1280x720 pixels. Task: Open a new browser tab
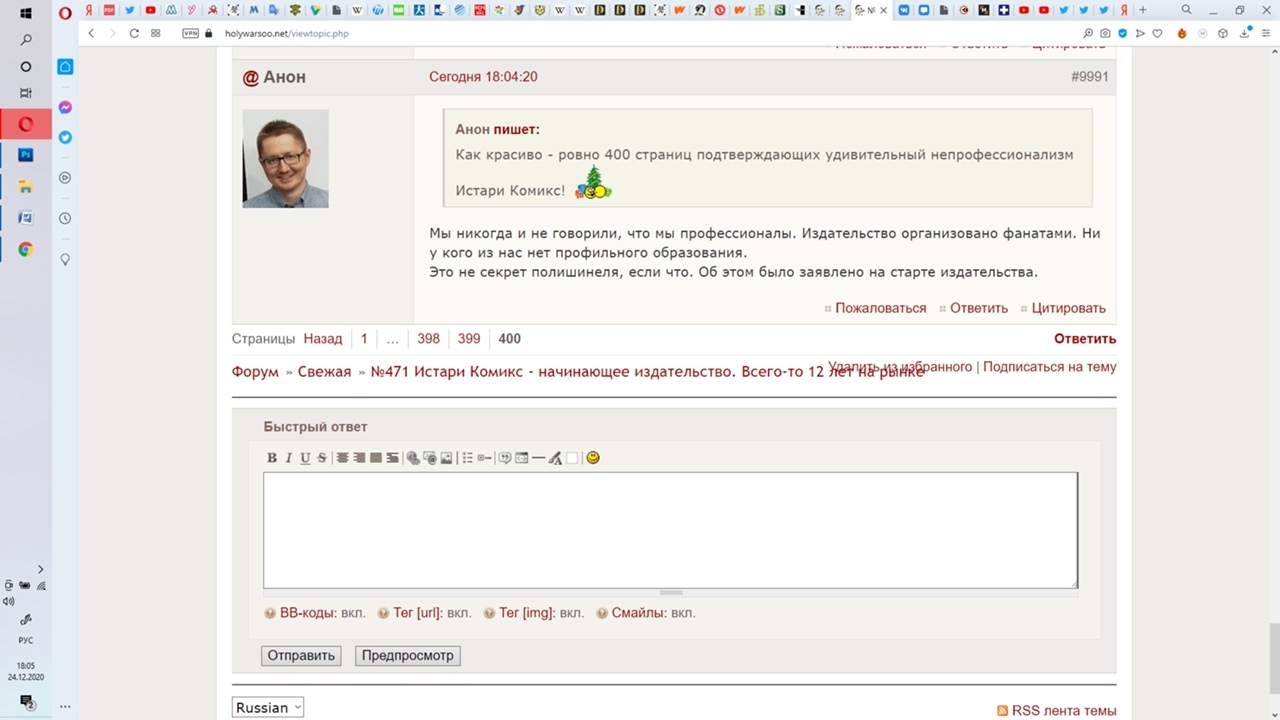click(x=1143, y=10)
